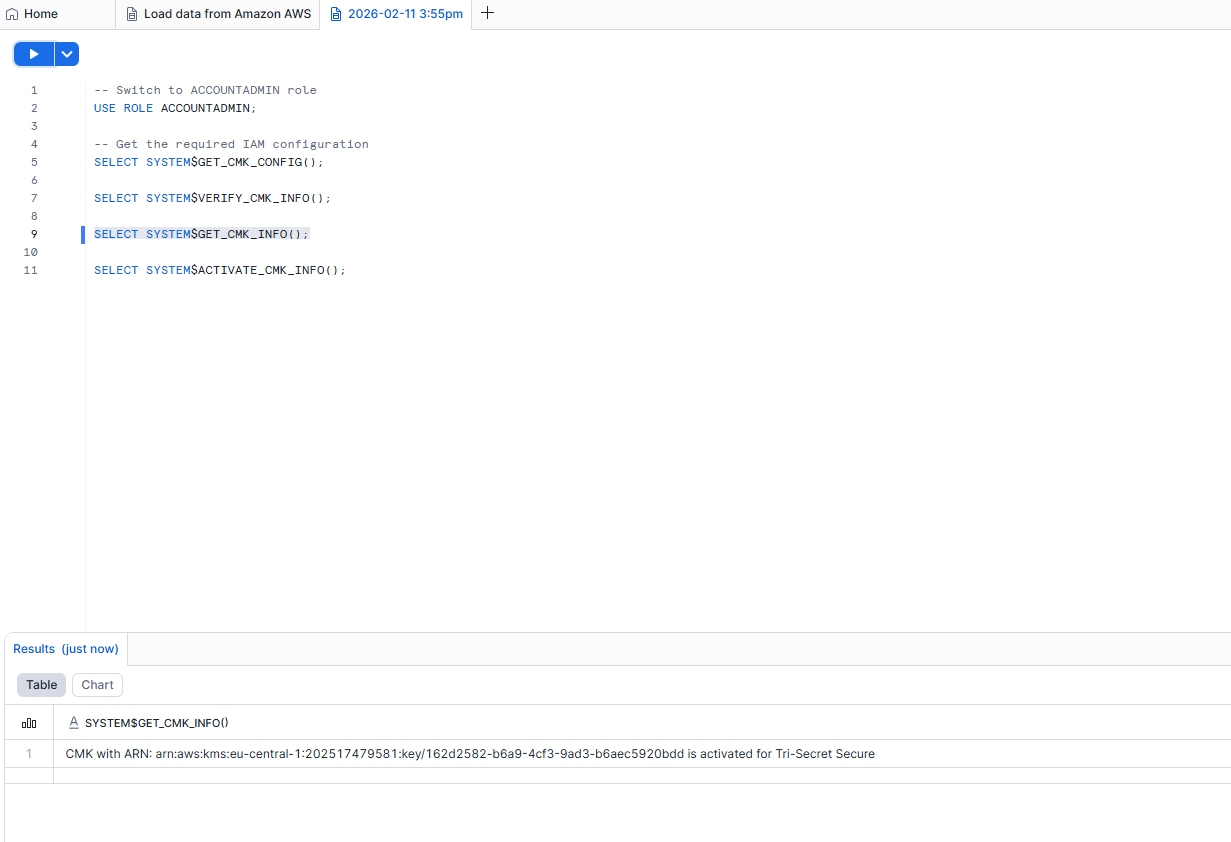Click the text type icon in column header
Viewport: 1231px width, 842px height.
coord(73,723)
